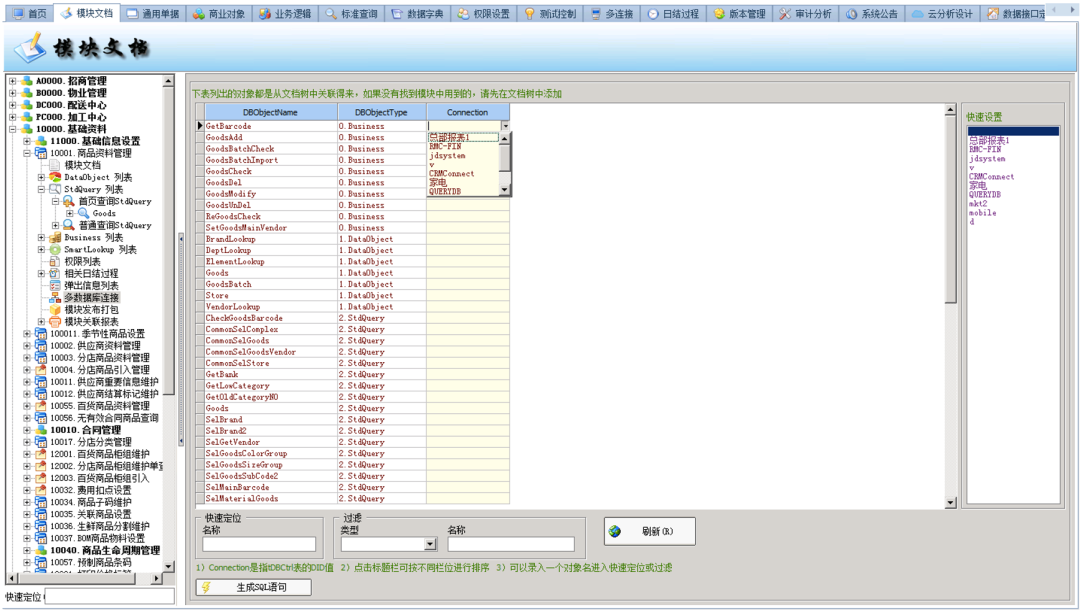Click the 权限列表 icon in the tree
The image size is (1080, 610).
55,262
